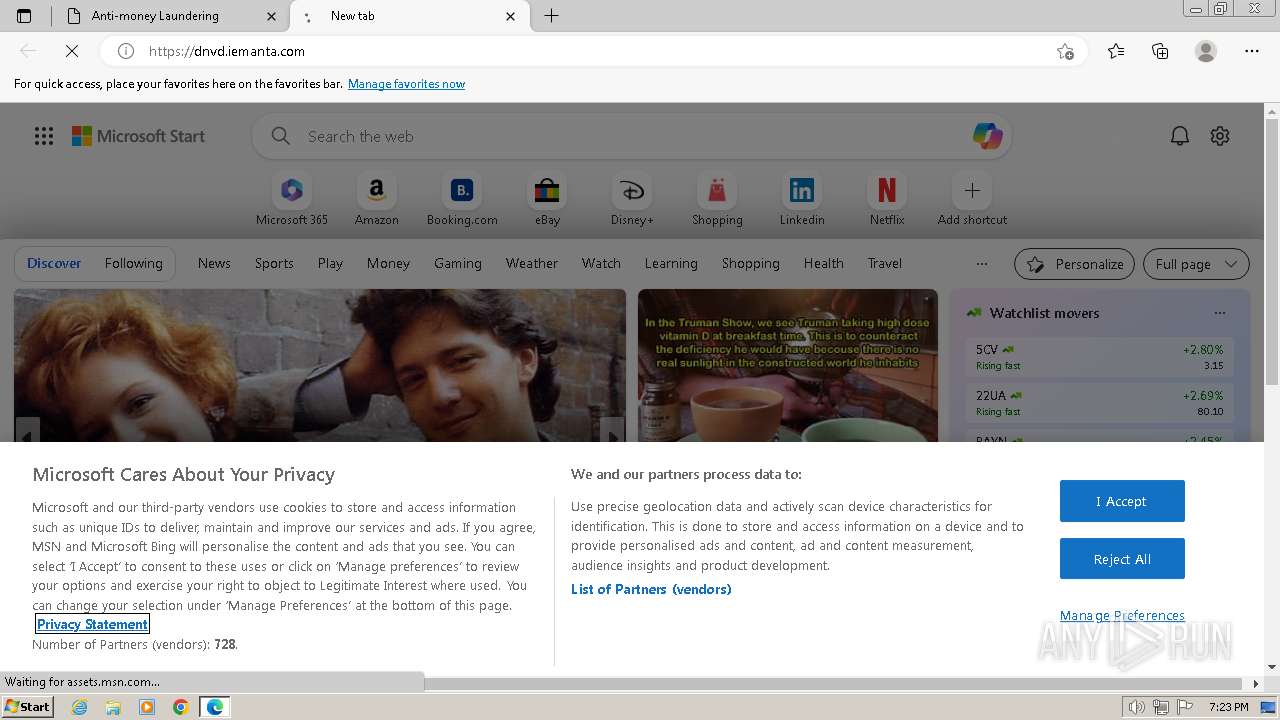The height and width of the screenshot is (720, 1280).
Task: Open the Privacy Statement link
Action: 92,624
